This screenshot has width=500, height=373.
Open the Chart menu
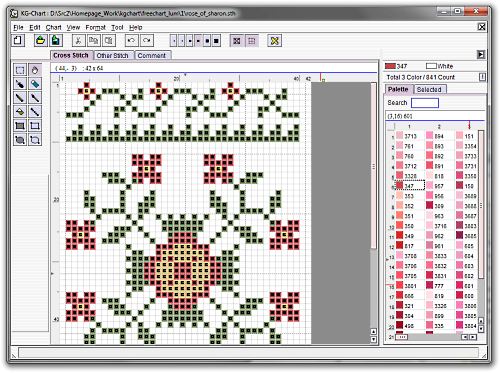tap(53, 27)
